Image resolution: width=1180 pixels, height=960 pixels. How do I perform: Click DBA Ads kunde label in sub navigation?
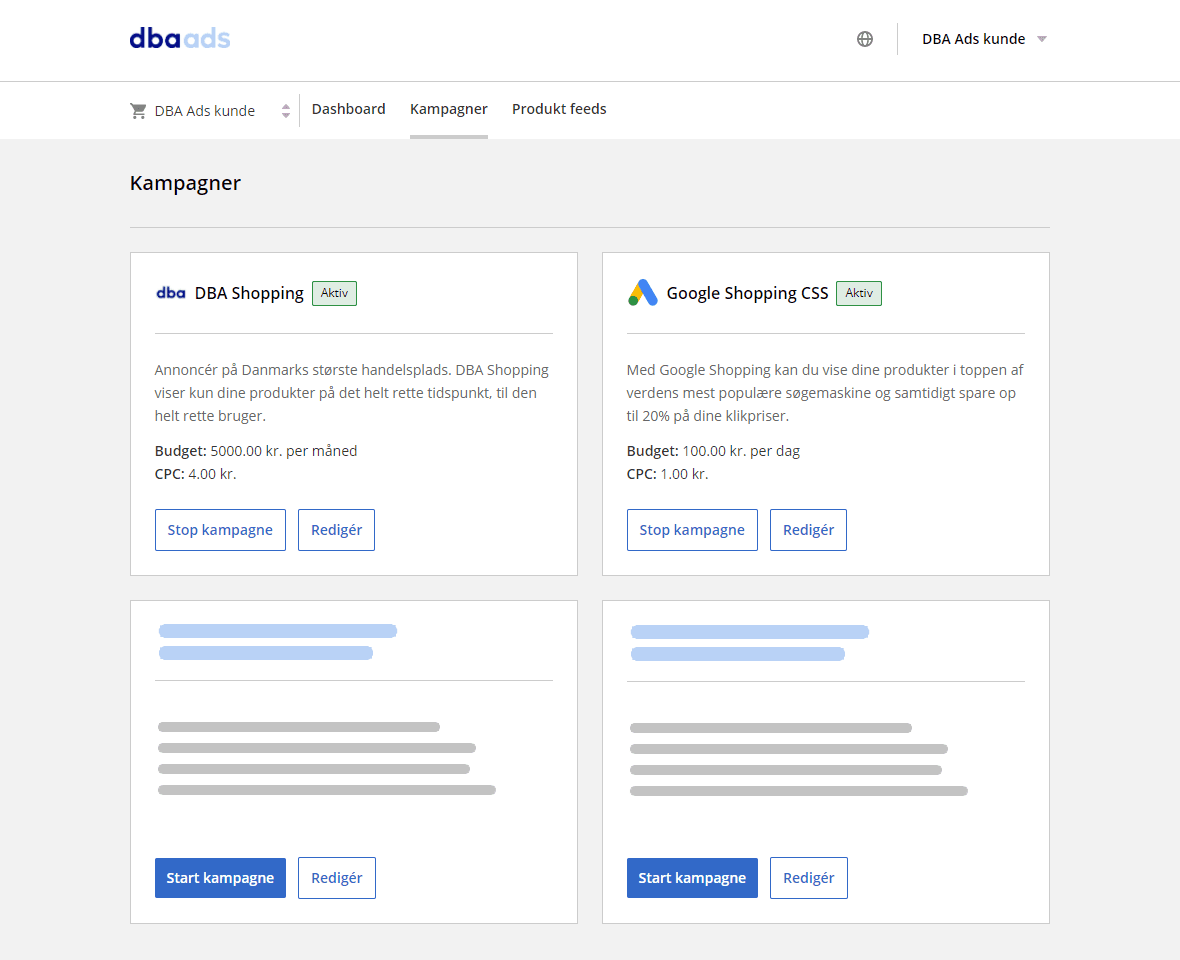tap(205, 111)
